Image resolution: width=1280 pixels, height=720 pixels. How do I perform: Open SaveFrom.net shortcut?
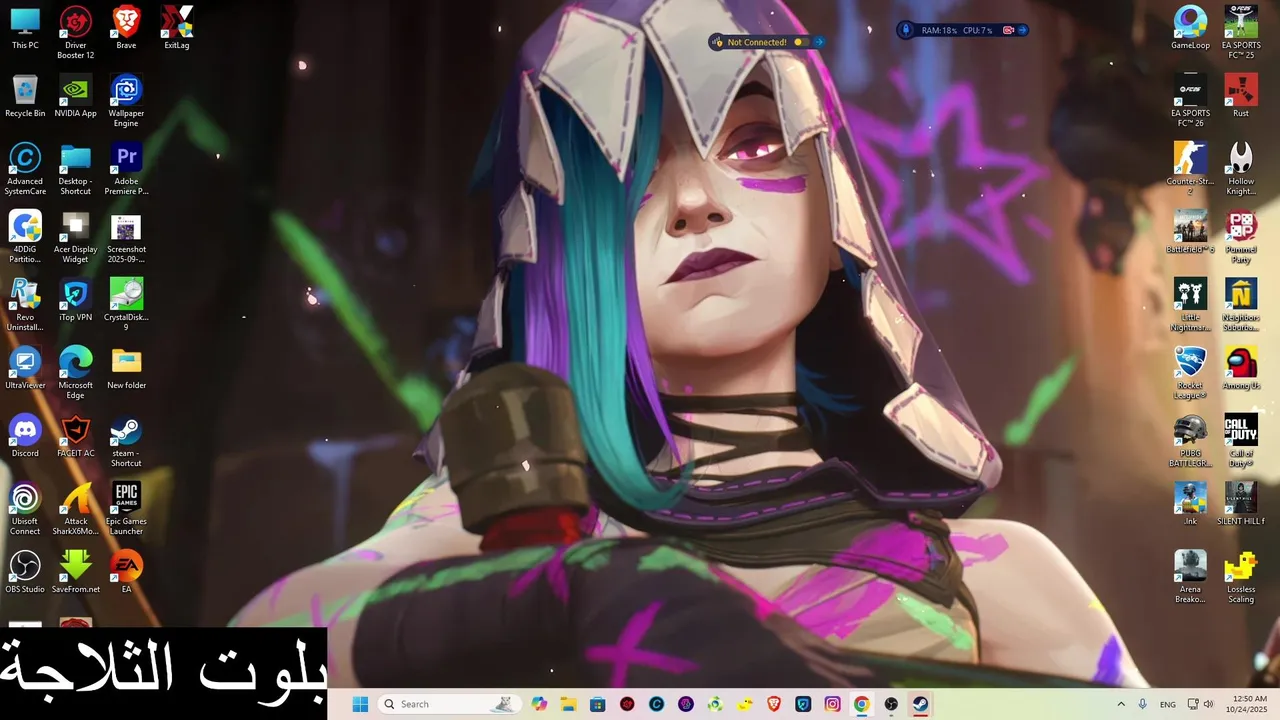pyautogui.click(x=75, y=573)
